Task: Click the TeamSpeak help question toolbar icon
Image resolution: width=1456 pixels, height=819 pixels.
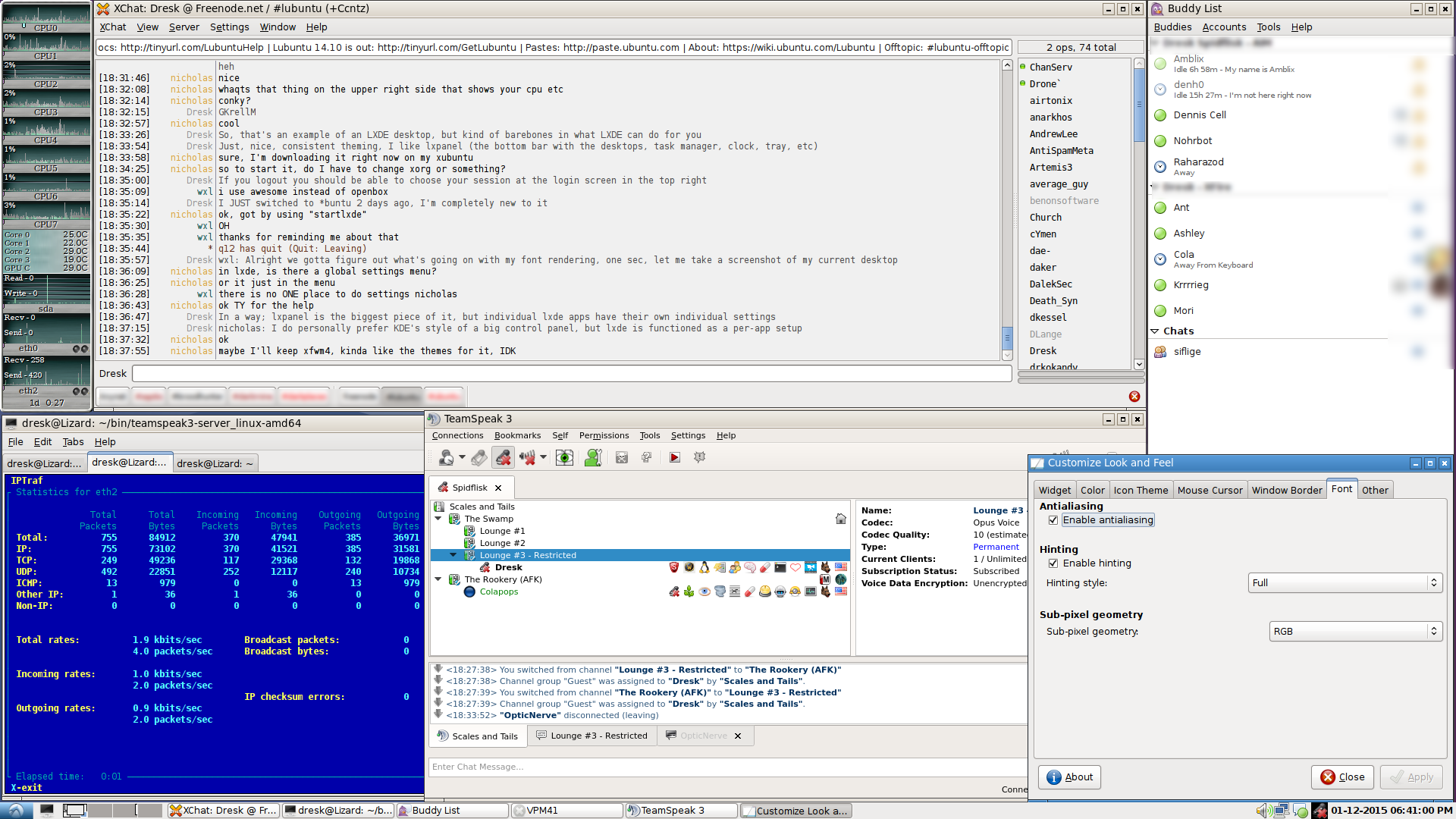Action: coord(647,457)
